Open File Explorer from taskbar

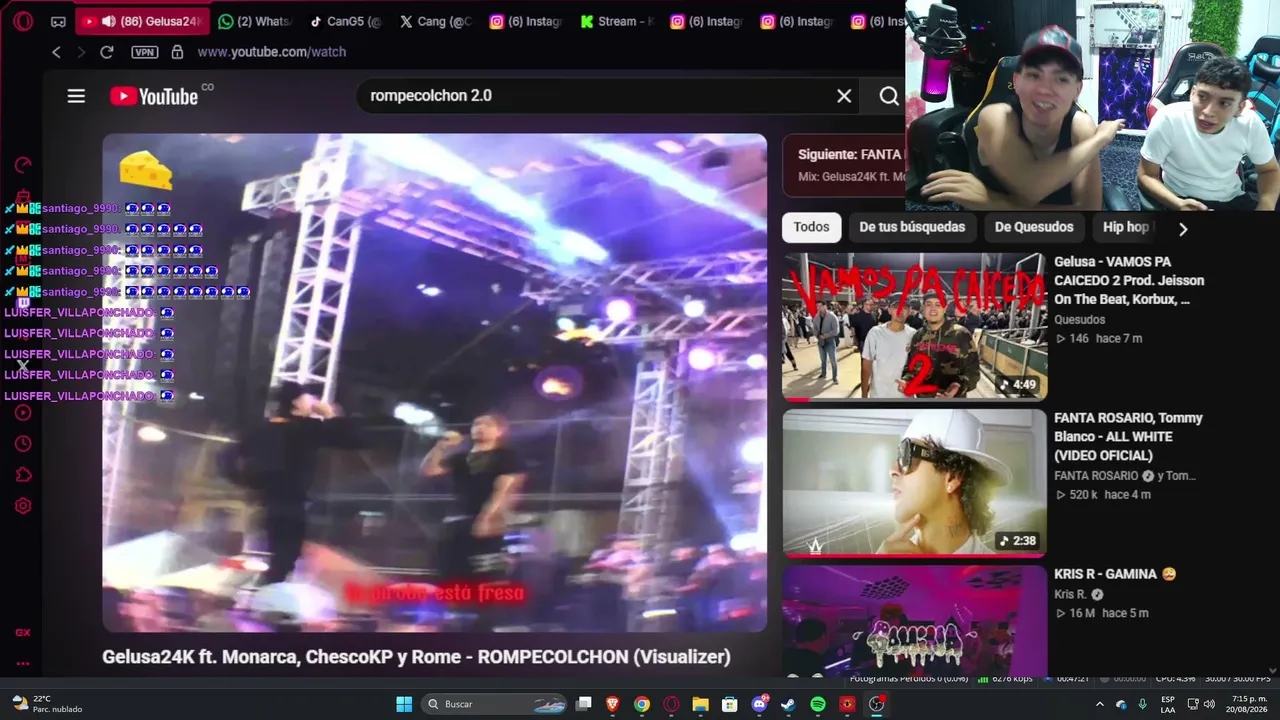[x=700, y=704]
